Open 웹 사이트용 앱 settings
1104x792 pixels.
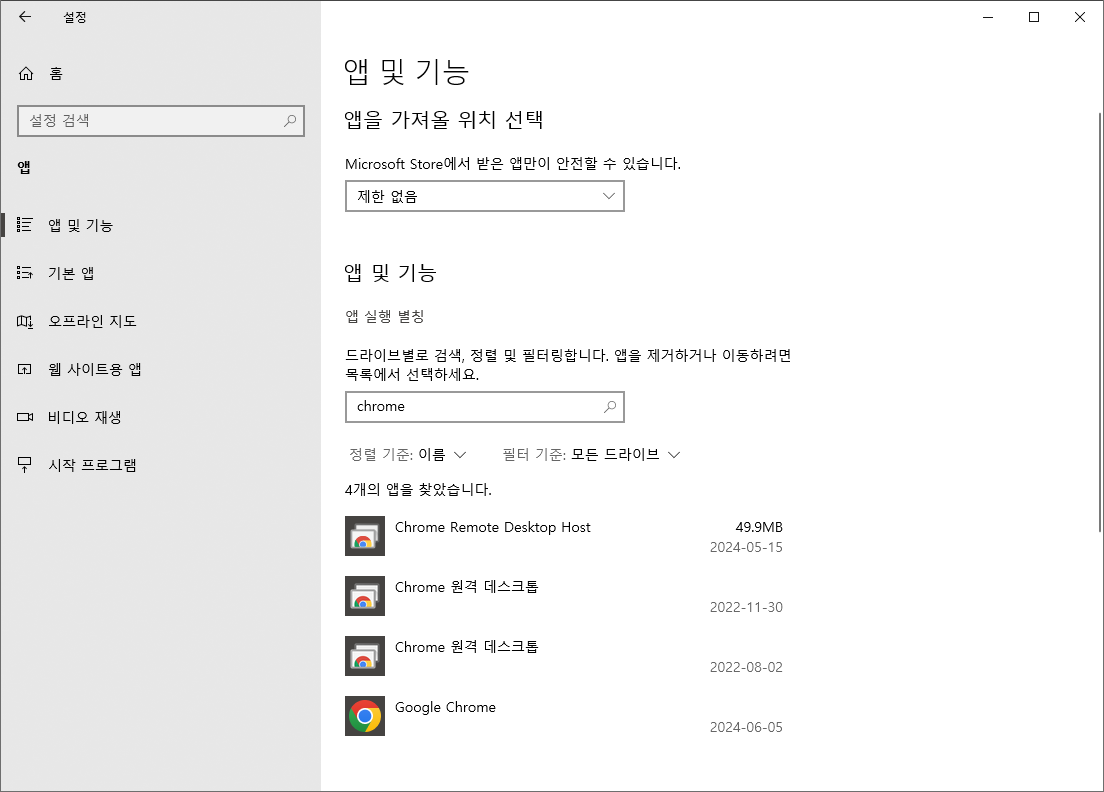[x=161, y=369]
